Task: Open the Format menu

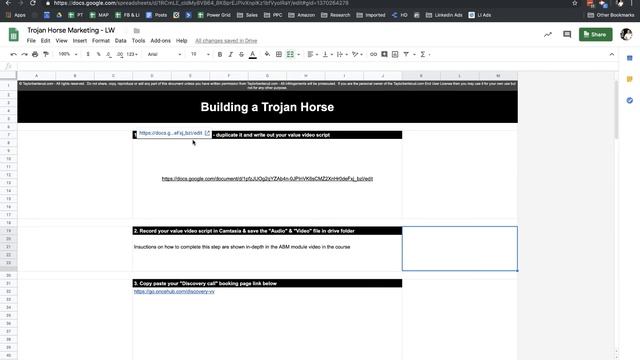Action: click(x=101, y=41)
